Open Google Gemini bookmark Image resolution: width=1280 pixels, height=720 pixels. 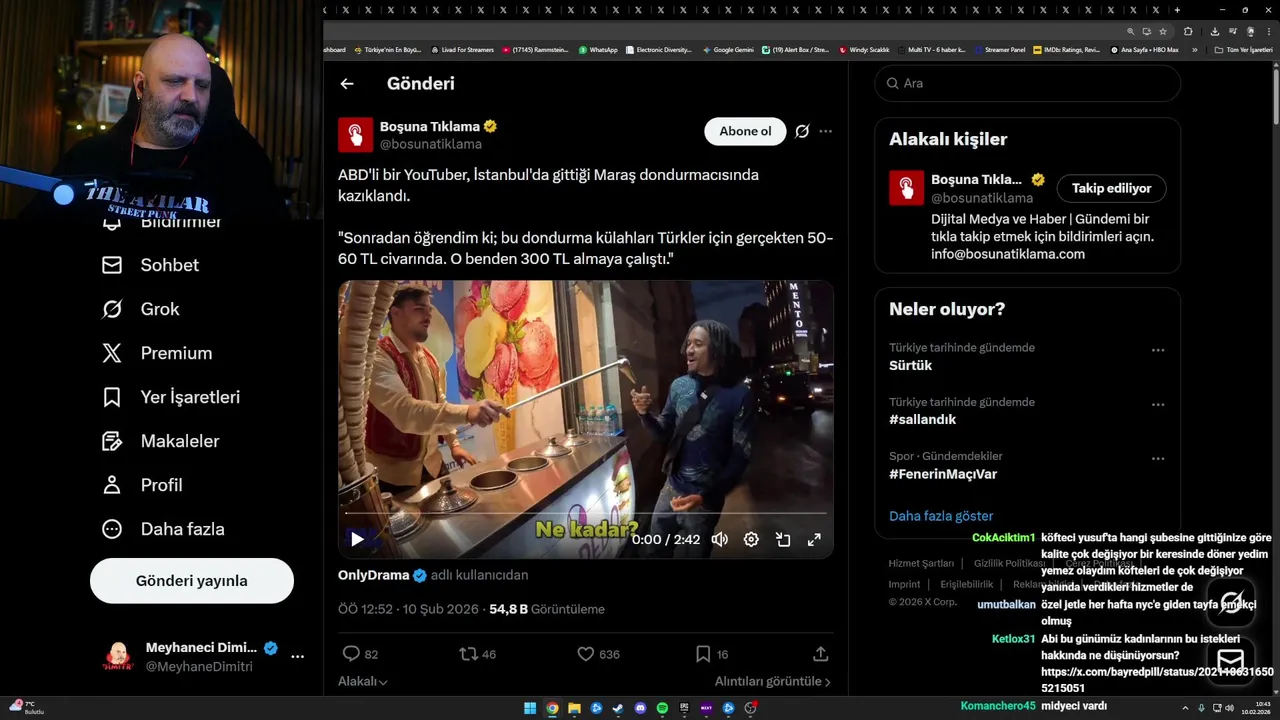point(728,49)
